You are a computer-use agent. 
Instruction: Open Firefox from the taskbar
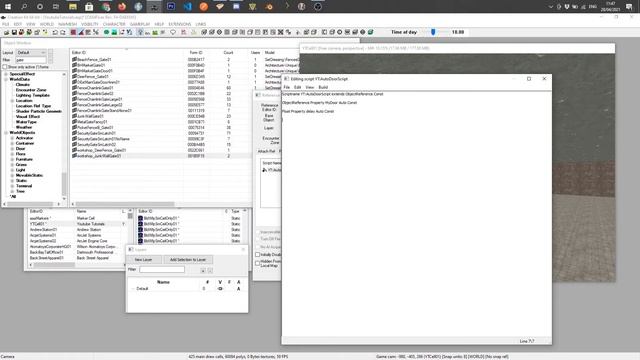pos(122,7)
